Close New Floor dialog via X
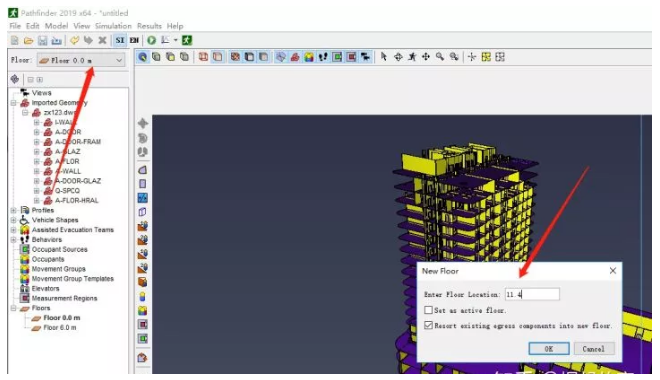Viewport: 660px width, 380px height. click(x=613, y=271)
